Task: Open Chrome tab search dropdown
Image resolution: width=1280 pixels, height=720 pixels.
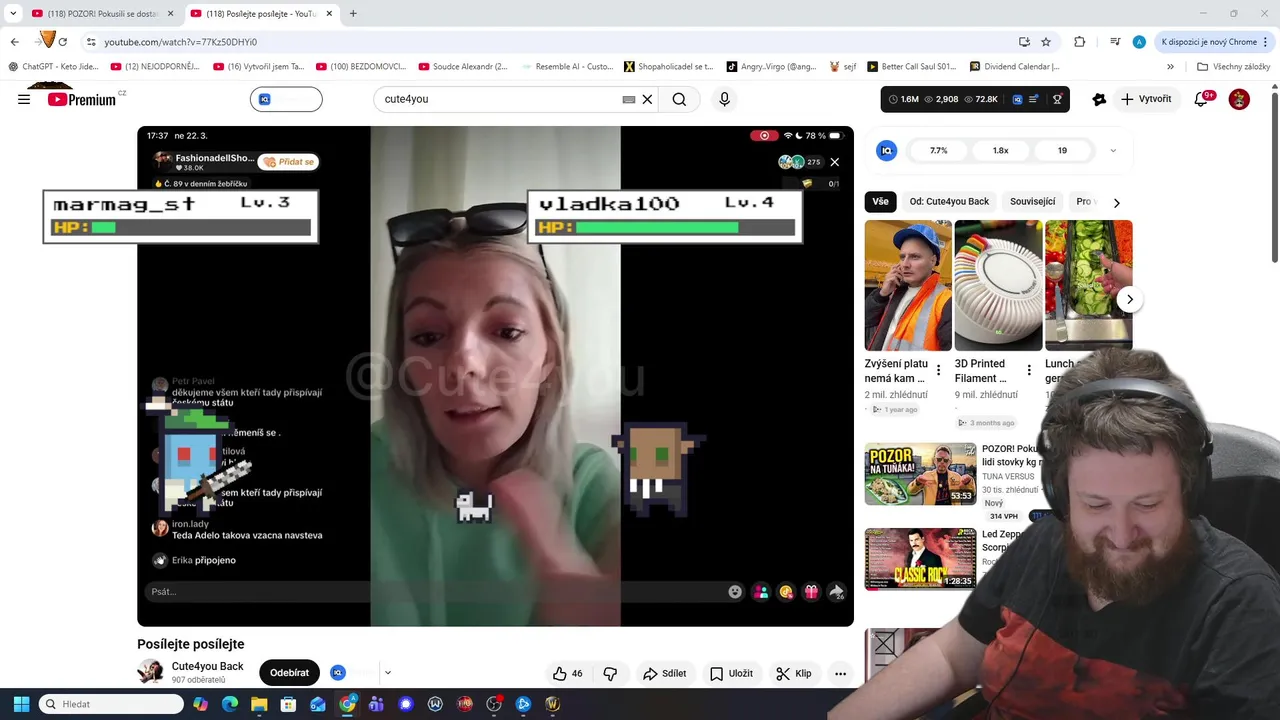Action: [x=13, y=13]
